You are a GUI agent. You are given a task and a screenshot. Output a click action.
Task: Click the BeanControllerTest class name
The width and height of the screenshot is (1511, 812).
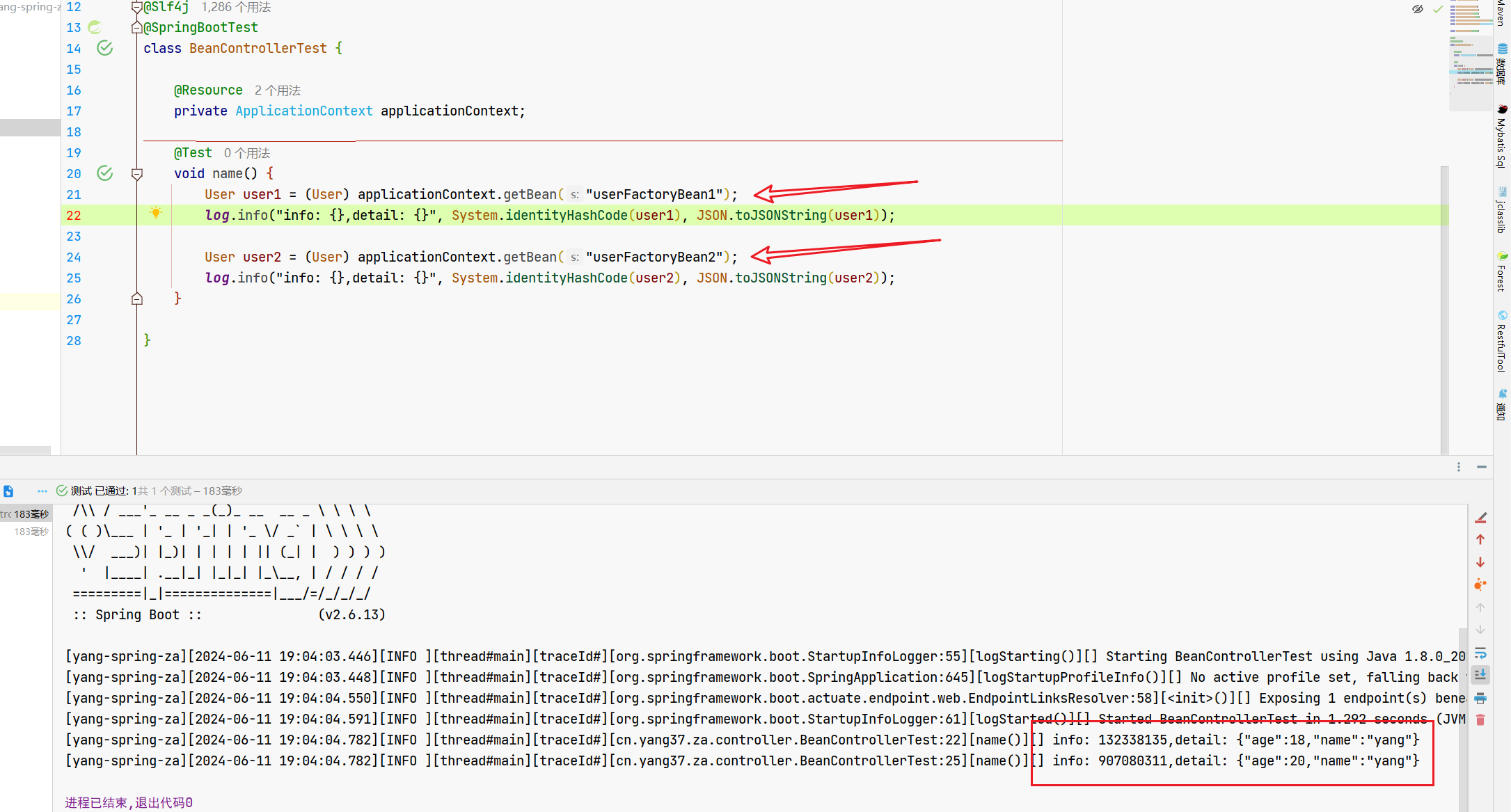(x=258, y=49)
